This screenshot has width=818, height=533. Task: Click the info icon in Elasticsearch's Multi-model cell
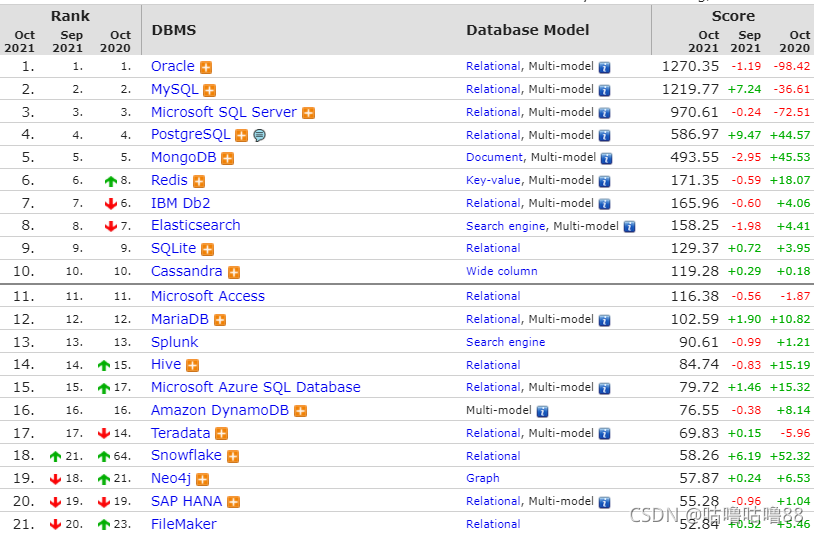coord(629,226)
